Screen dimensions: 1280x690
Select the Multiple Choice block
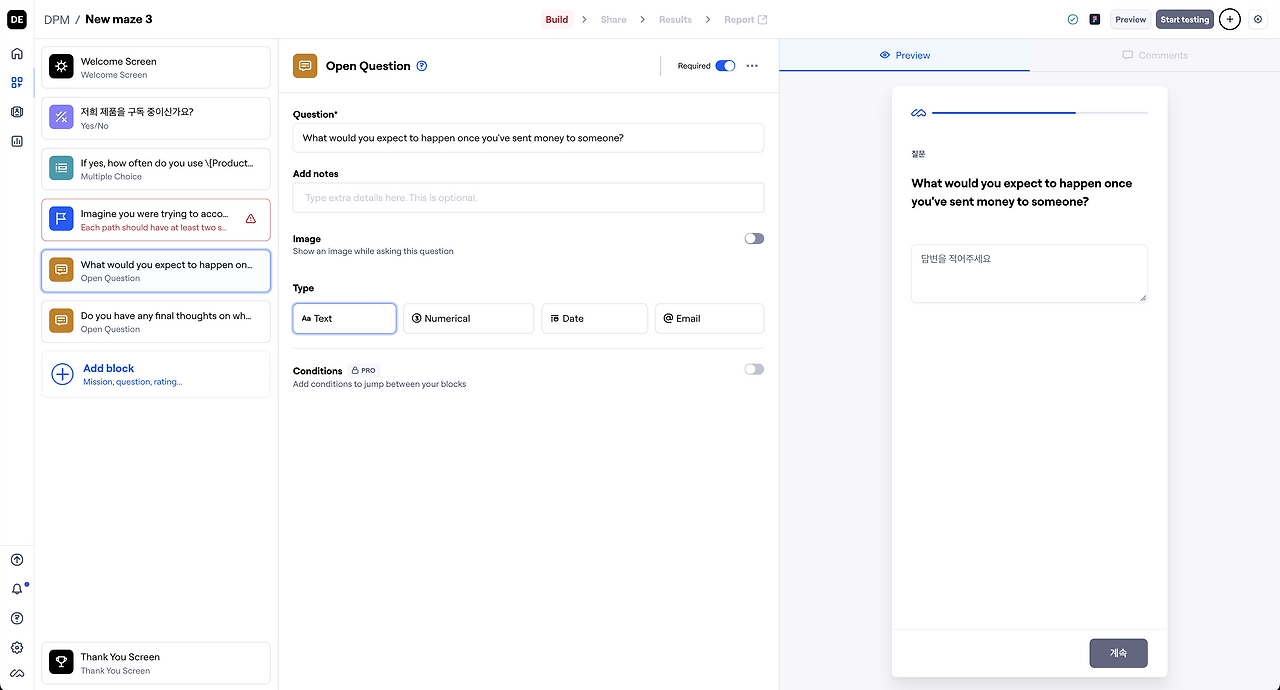point(156,169)
